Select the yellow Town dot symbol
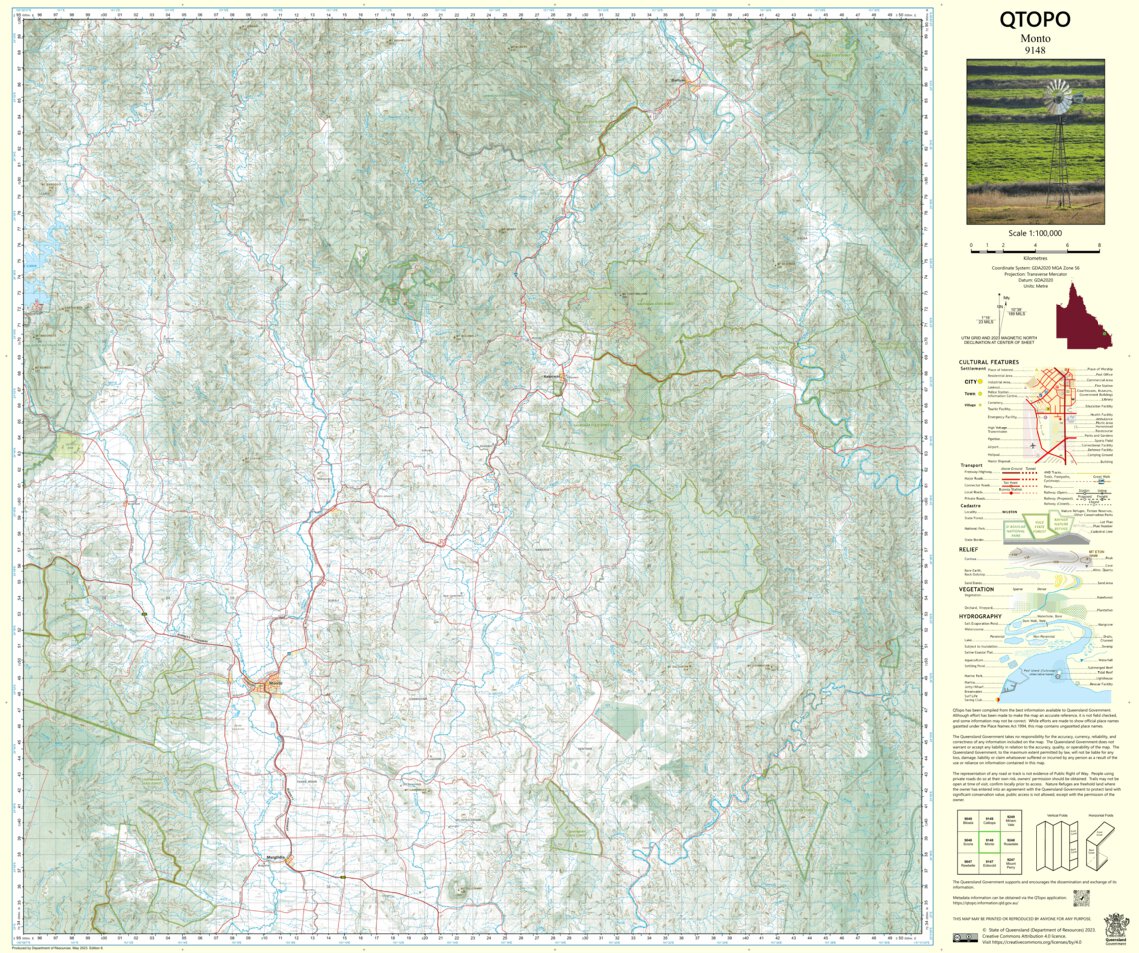Screen dimensions: 1139x953 [980, 394]
